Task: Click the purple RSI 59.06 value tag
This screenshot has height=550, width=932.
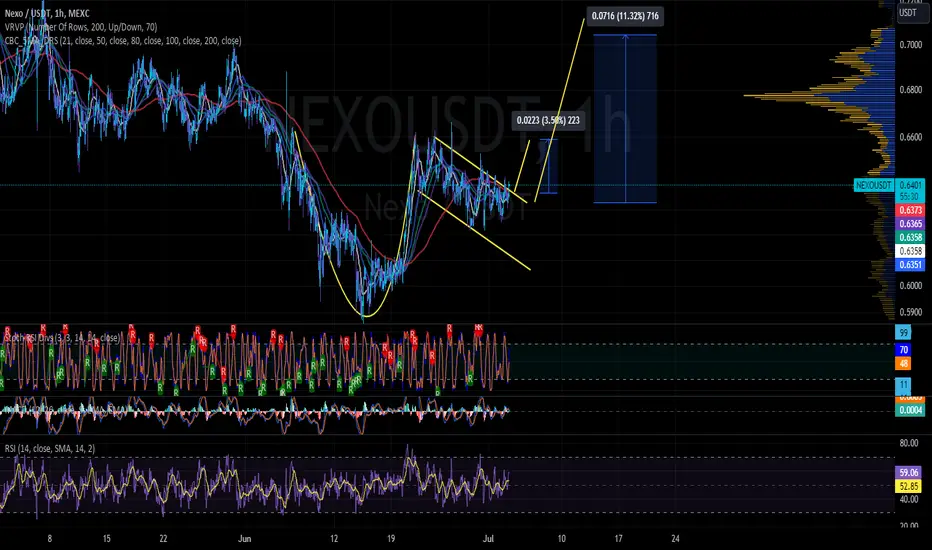Action: (x=909, y=473)
